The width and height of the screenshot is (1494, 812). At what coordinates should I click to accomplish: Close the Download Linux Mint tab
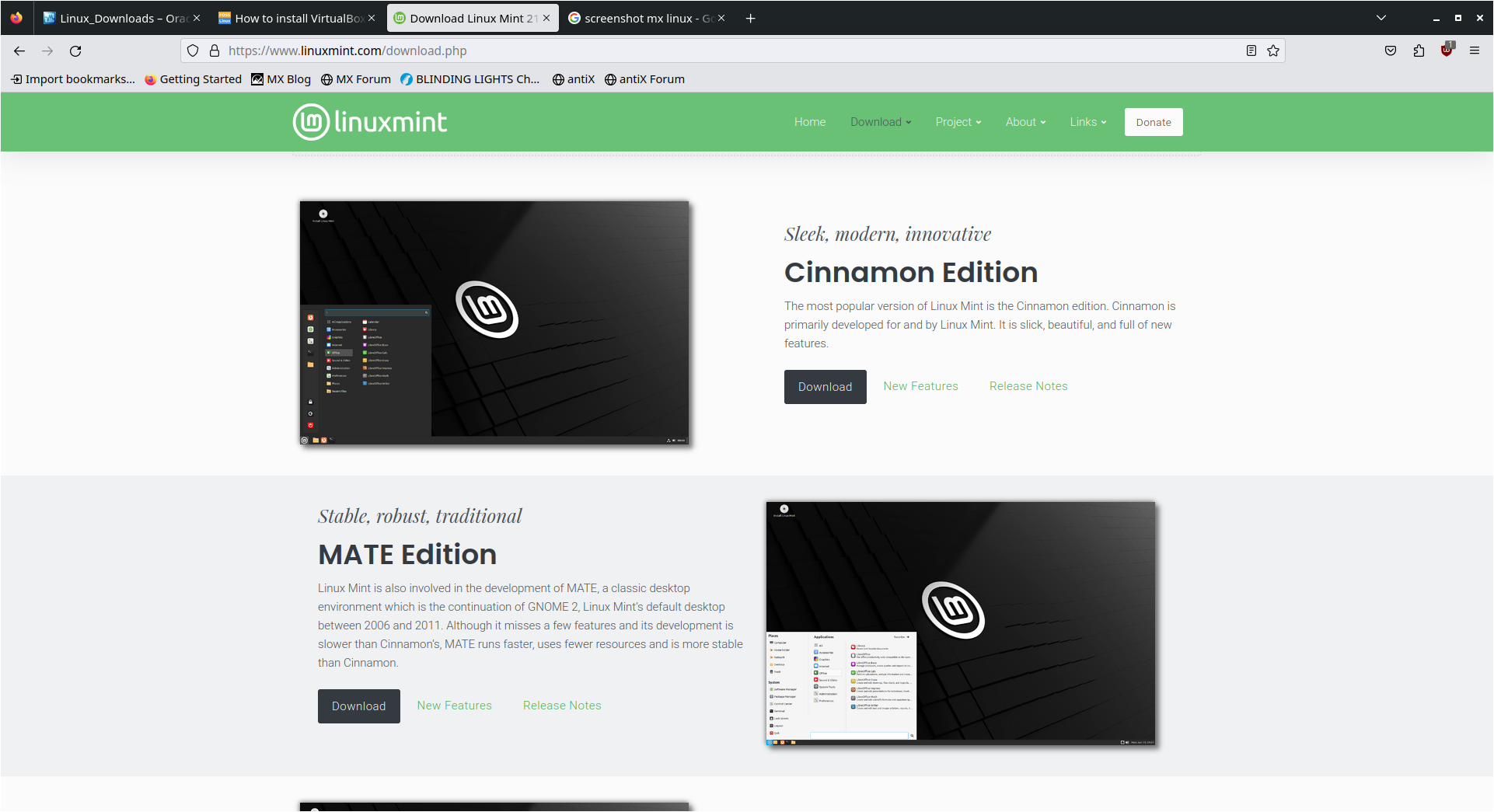546,19
